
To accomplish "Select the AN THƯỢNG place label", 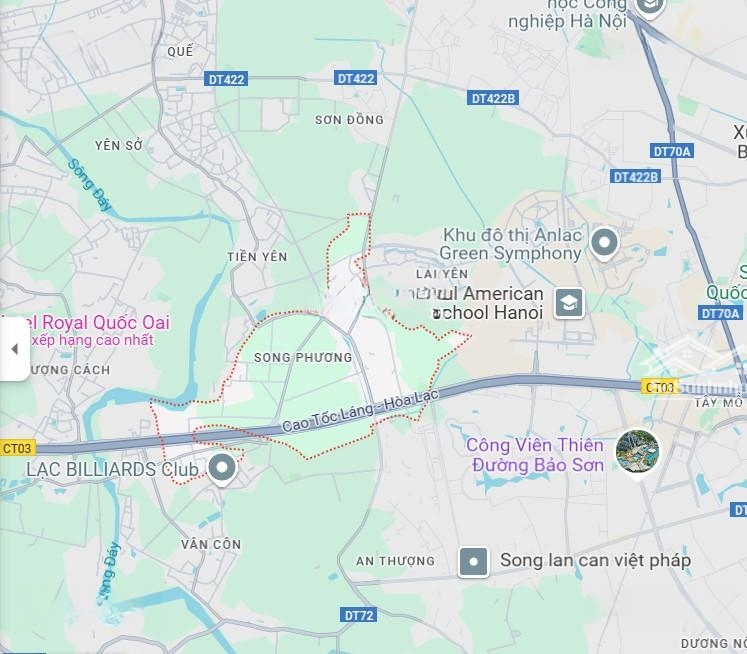I will (395, 561).
